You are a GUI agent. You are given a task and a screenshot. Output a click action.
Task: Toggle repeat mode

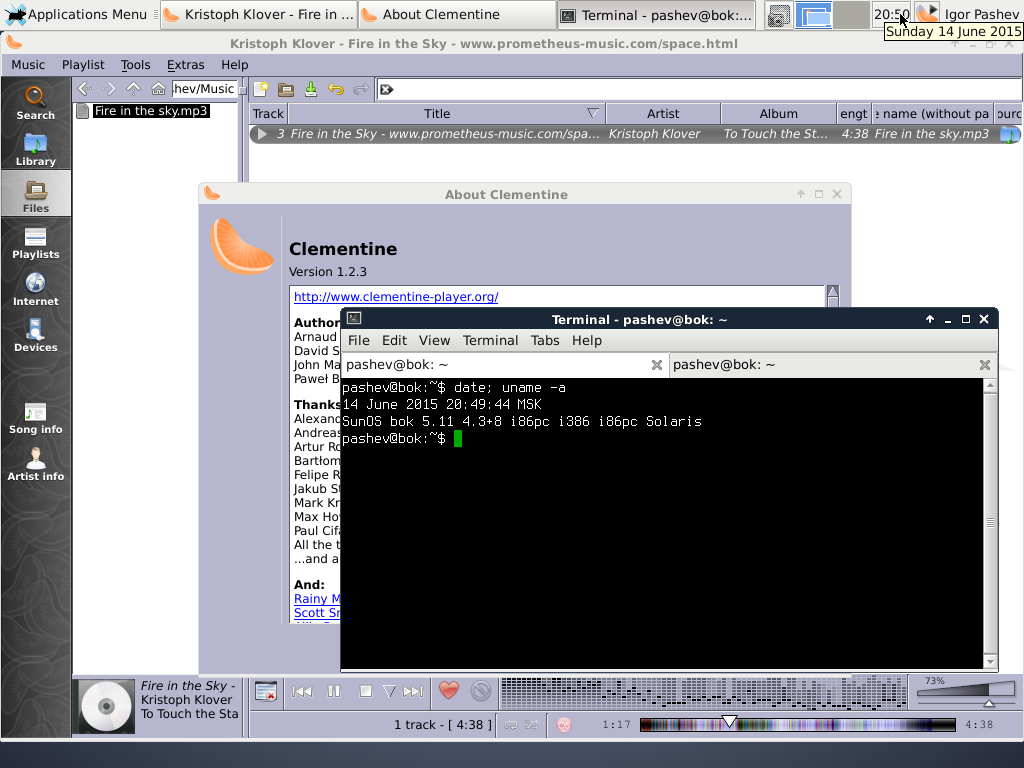tap(511, 725)
